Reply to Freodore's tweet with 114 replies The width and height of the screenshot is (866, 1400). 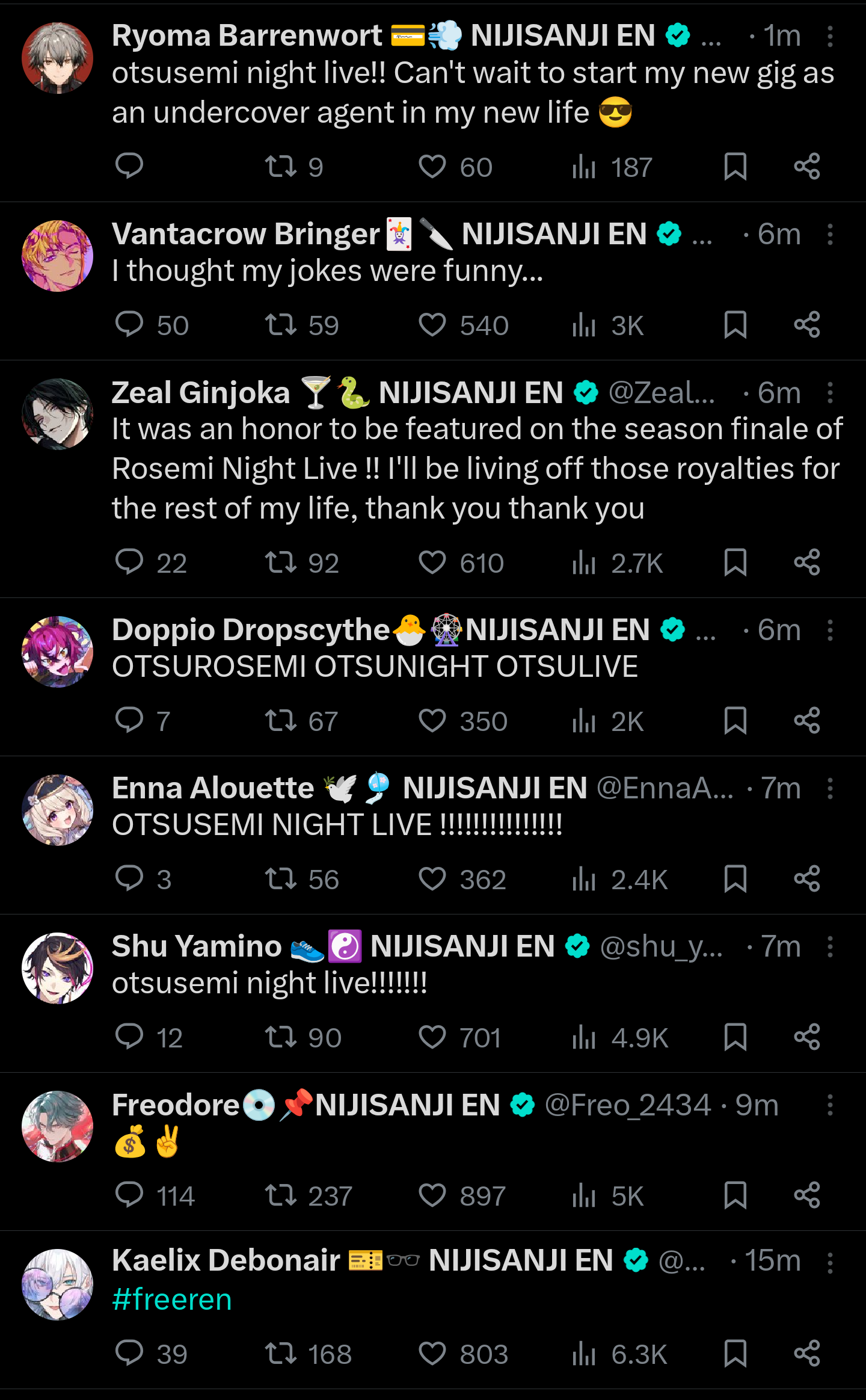click(129, 1195)
